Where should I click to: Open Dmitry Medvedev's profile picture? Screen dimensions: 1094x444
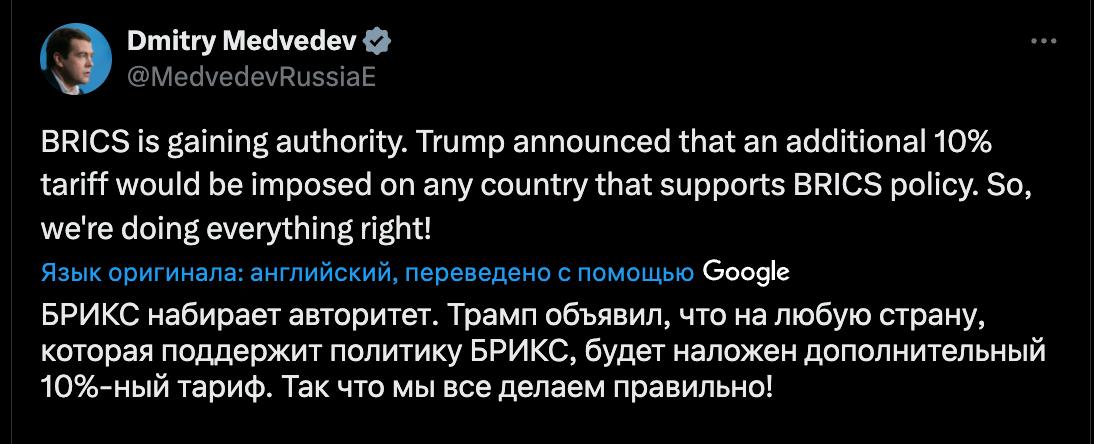coord(76,60)
